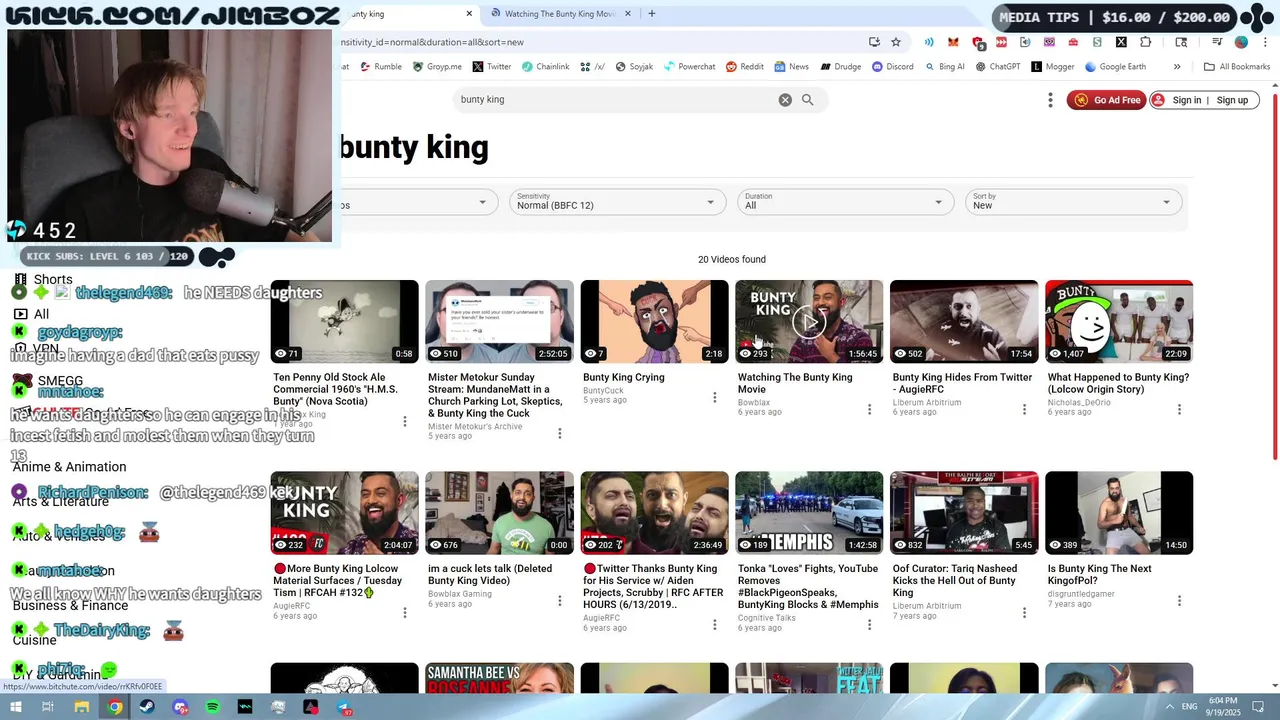
Task: Open options for Mister Metokur Sunday Stream video
Action: 559,433
